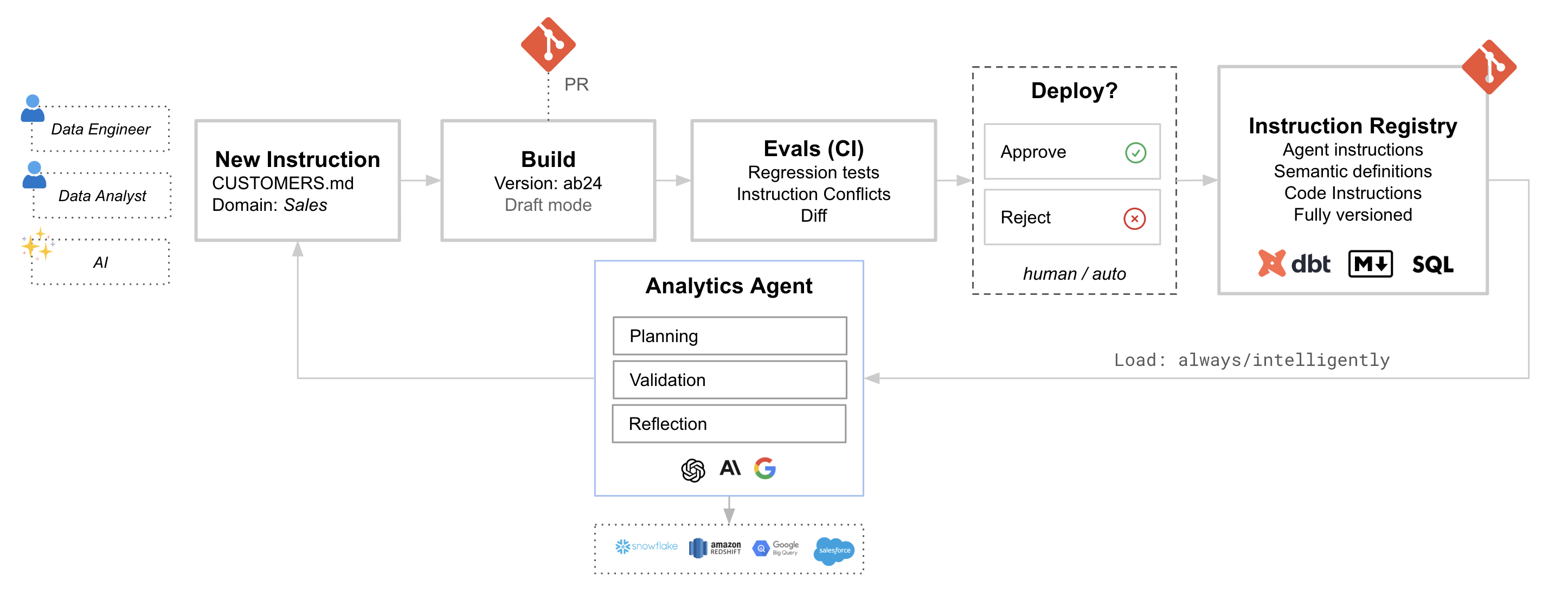
Task: Enable the Approve option under Deploy
Action: 1072,152
